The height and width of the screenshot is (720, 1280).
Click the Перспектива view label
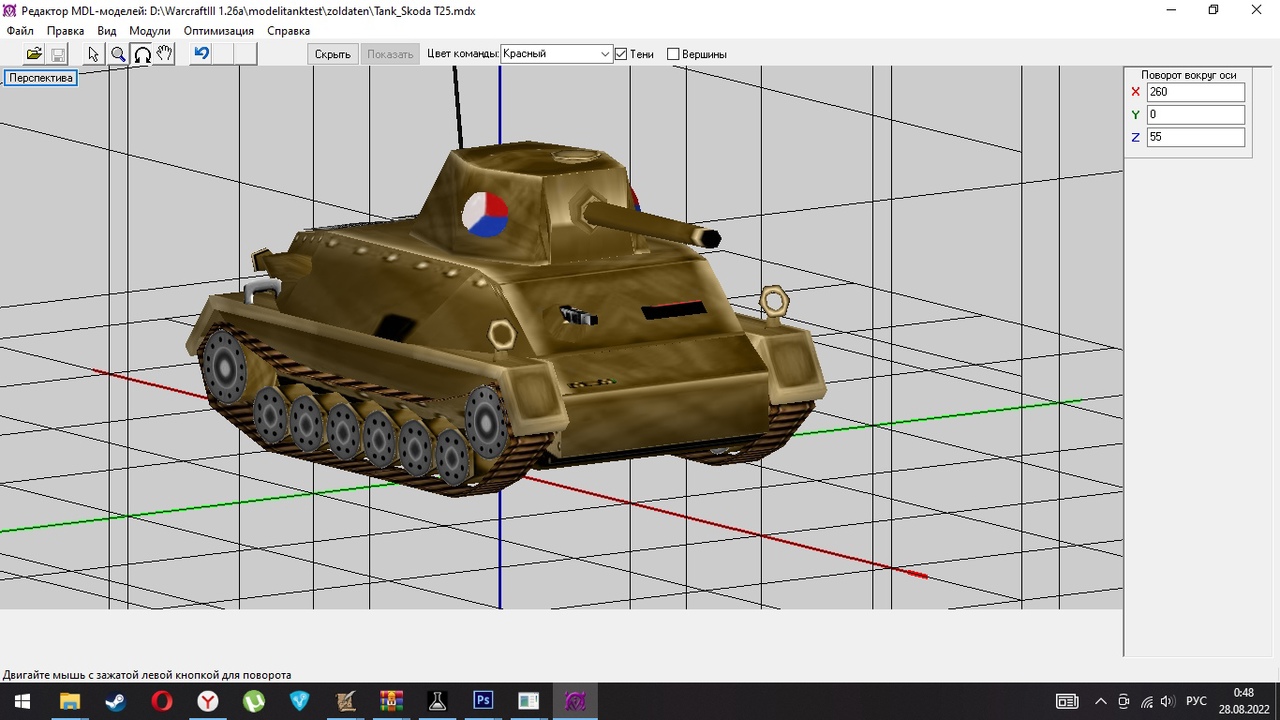41,78
